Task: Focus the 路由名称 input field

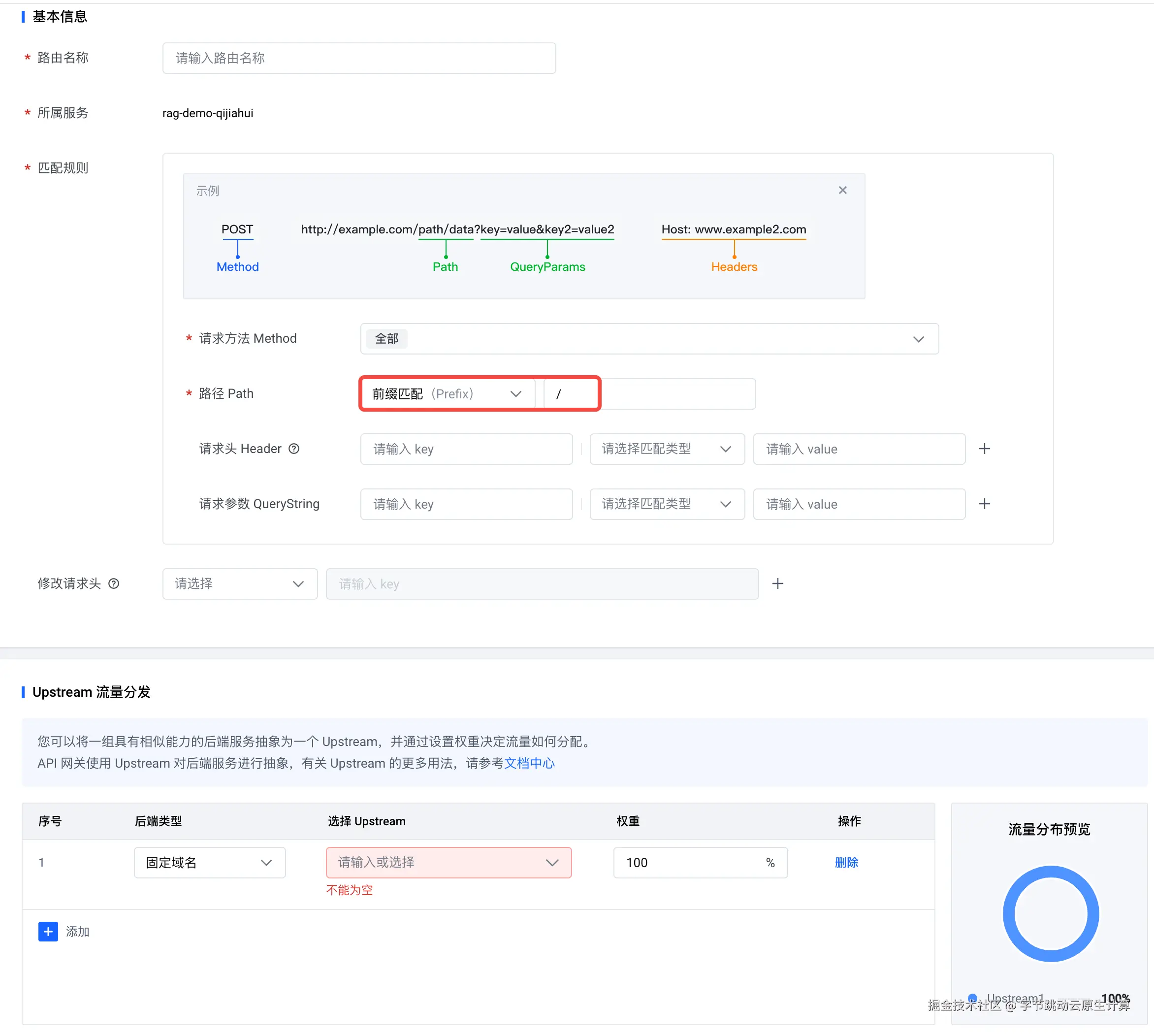Action: 358,58
